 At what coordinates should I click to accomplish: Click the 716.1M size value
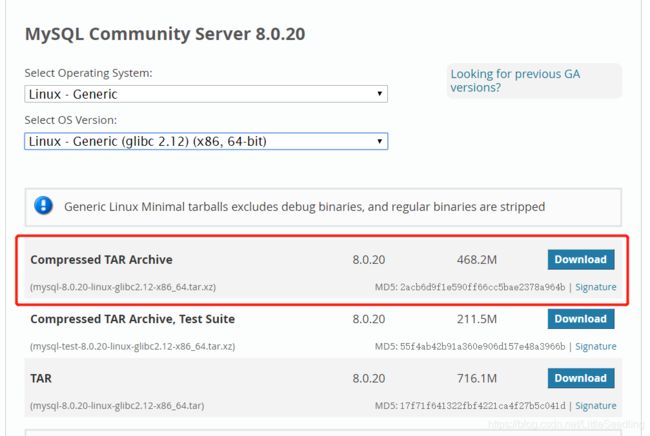coord(477,378)
